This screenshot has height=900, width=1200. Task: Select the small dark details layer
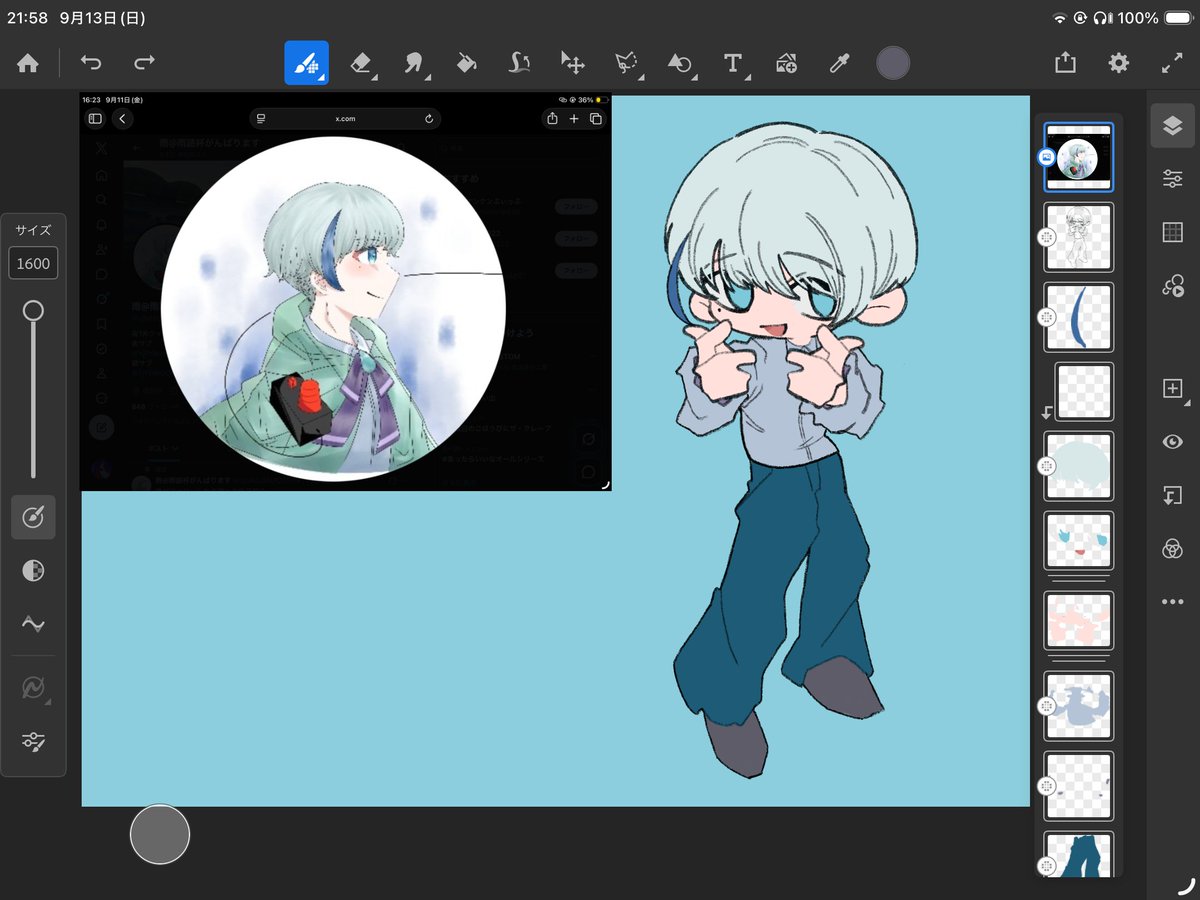coord(1079,785)
